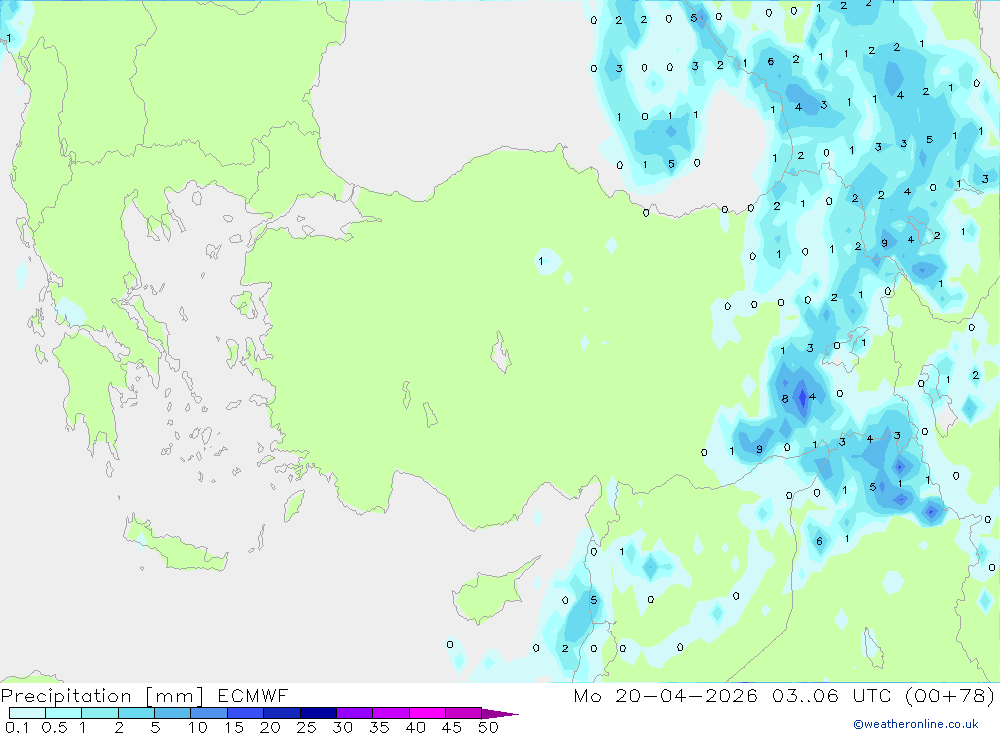This screenshot has width=1000, height=733.
Task: Click the '[mm]' unit label
Action: pyautogui.click(x=175, y=696)
